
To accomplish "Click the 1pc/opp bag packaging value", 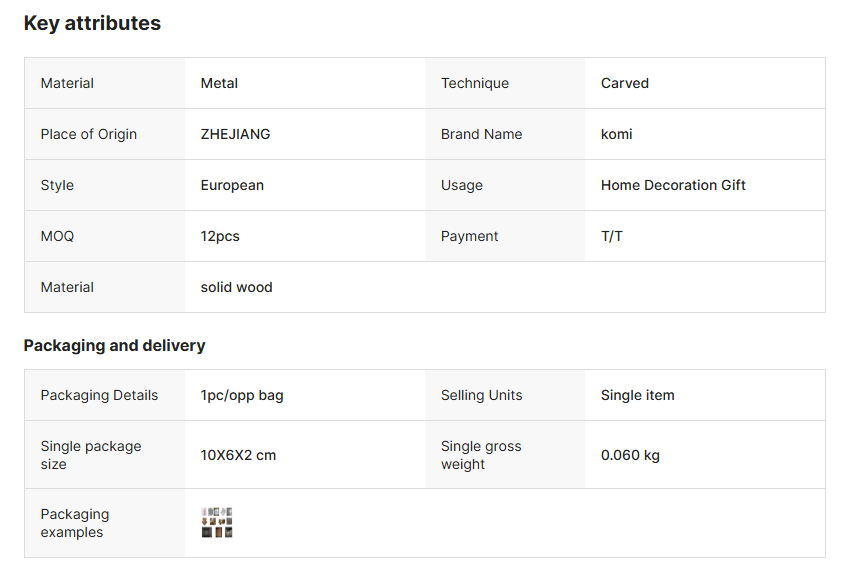I will [x=242, y=395].
